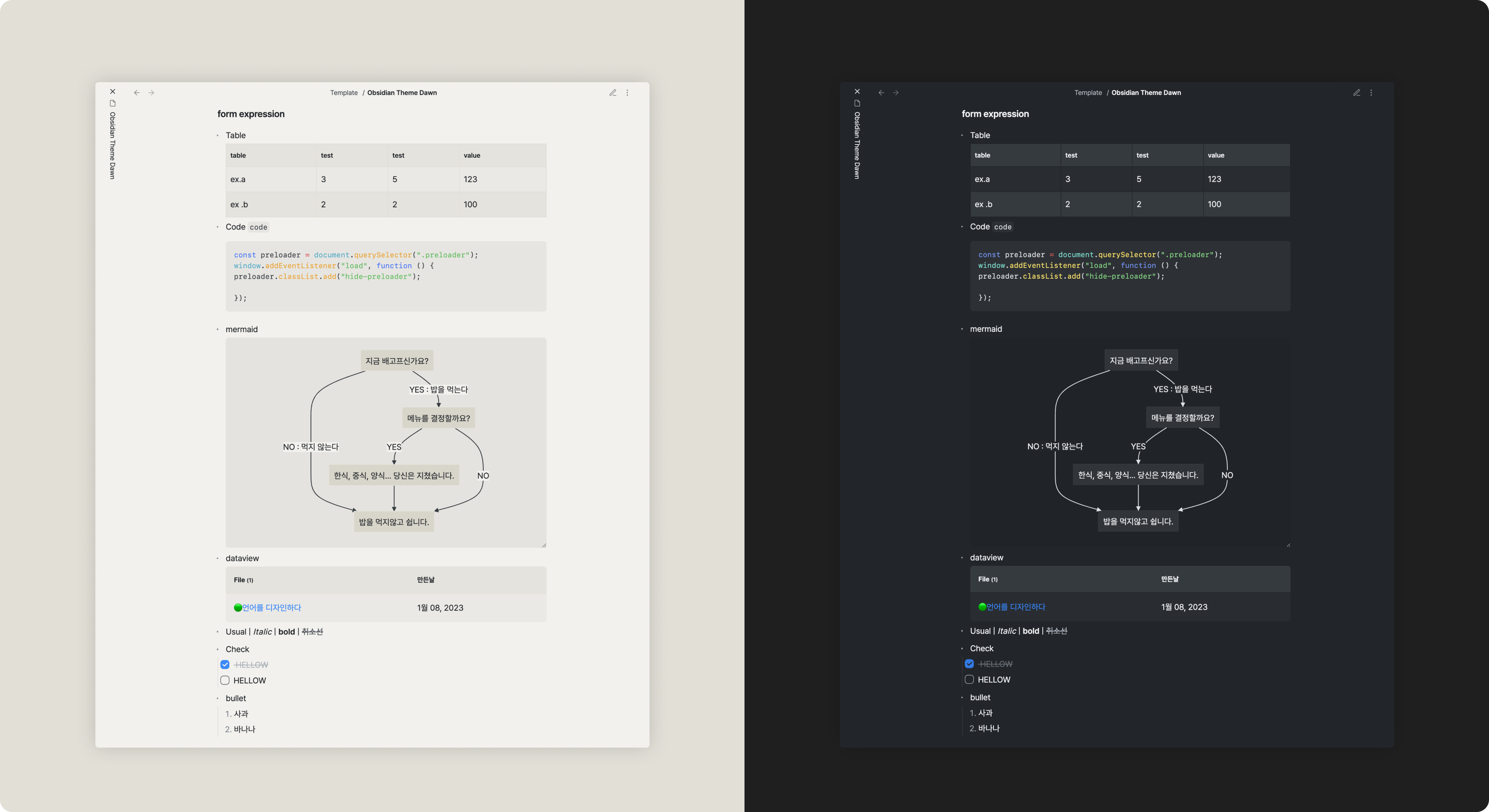Click forward arrow in light theme window
1489x812 pixels.
[152, 93]
